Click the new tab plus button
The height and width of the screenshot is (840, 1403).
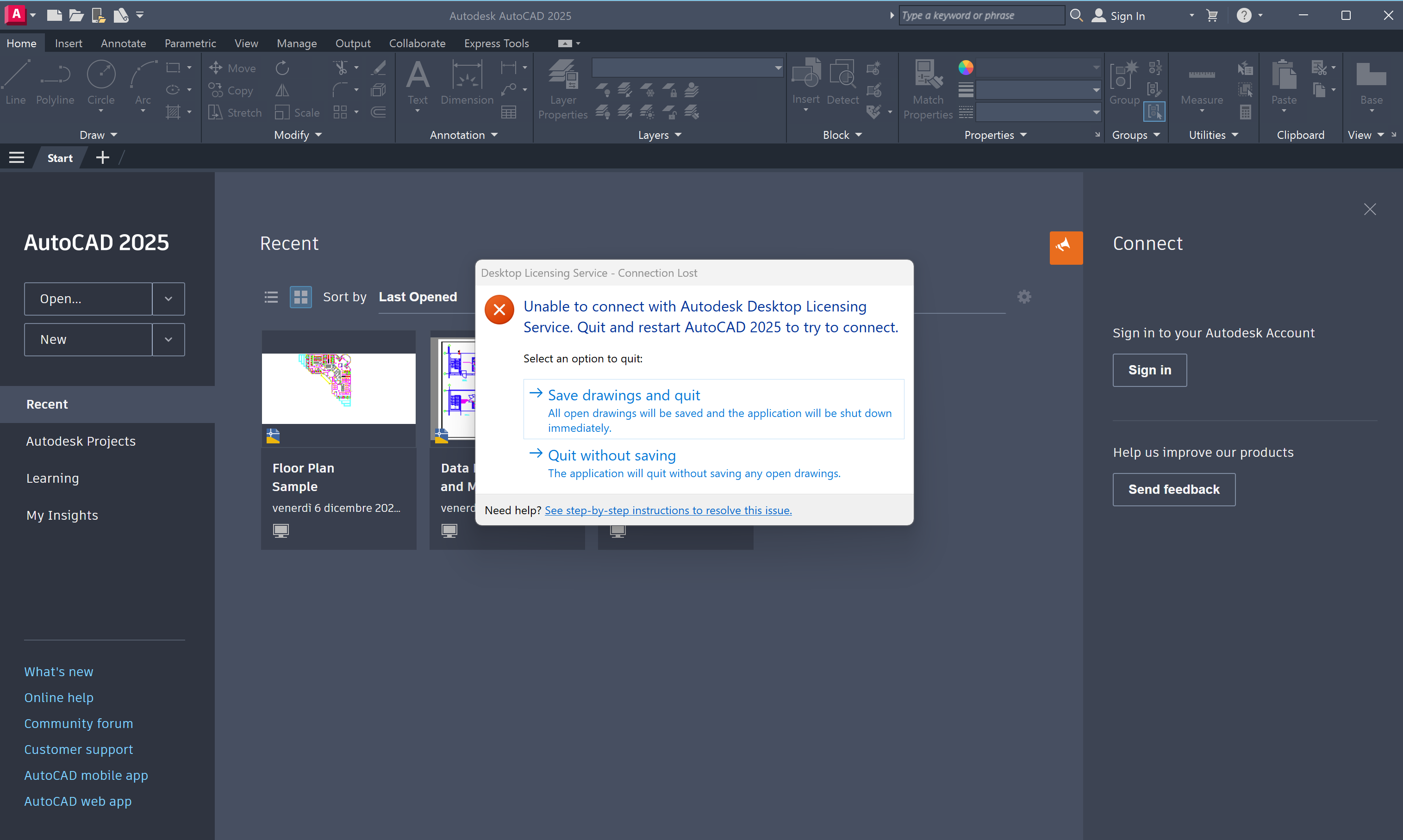click(102, 157)
